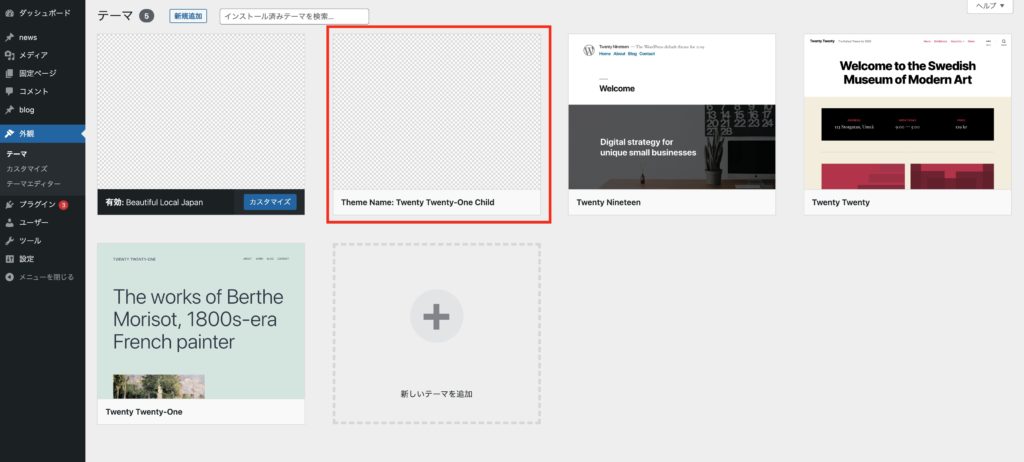The width and height of the screenshot is (1024, 462).
Task: Expand the ヘルプ dropdown tab
Action: 990,5
